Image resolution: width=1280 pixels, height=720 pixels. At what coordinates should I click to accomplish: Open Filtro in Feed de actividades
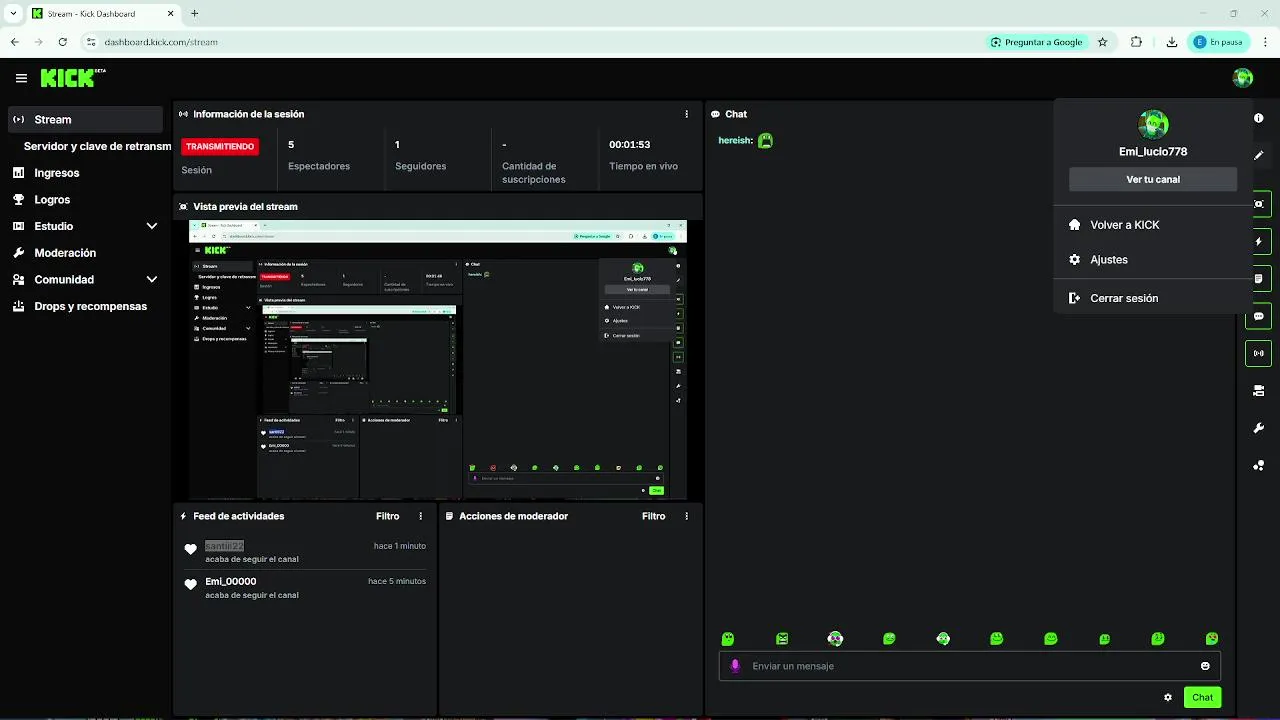[387, 516]
